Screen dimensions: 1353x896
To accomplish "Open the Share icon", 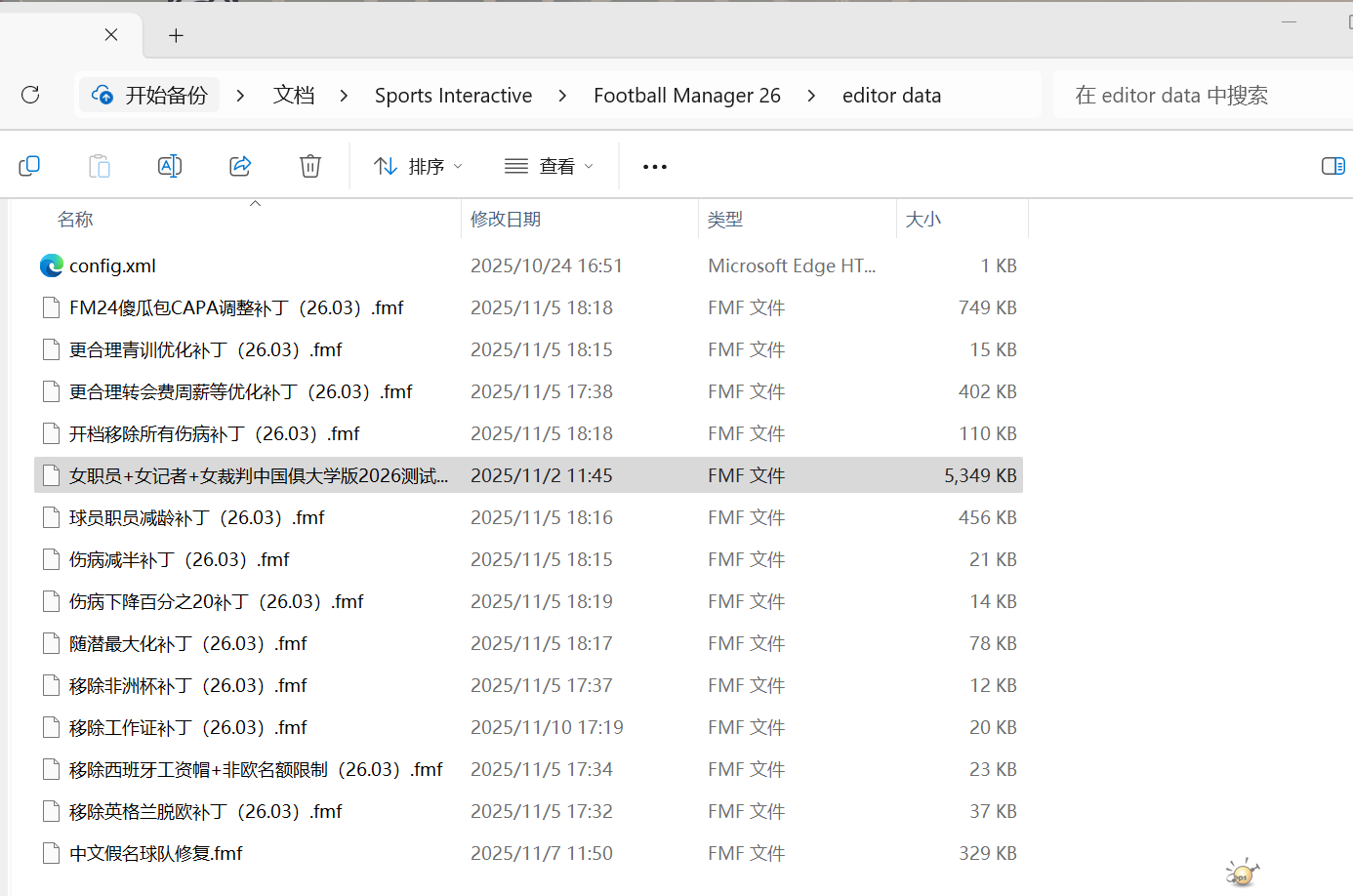I will point(240,166).
